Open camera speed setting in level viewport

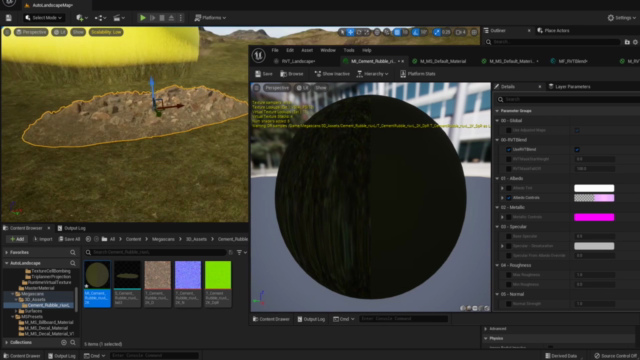click(x=460, y=32)
